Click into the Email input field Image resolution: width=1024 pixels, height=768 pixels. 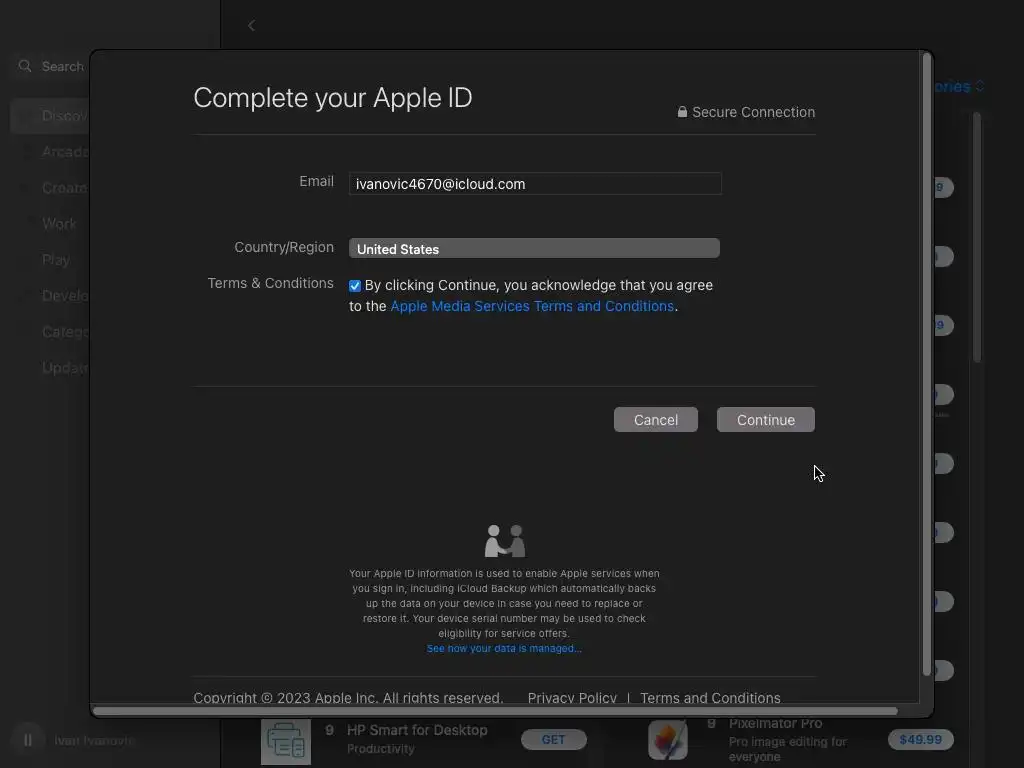tap(535, 184)
